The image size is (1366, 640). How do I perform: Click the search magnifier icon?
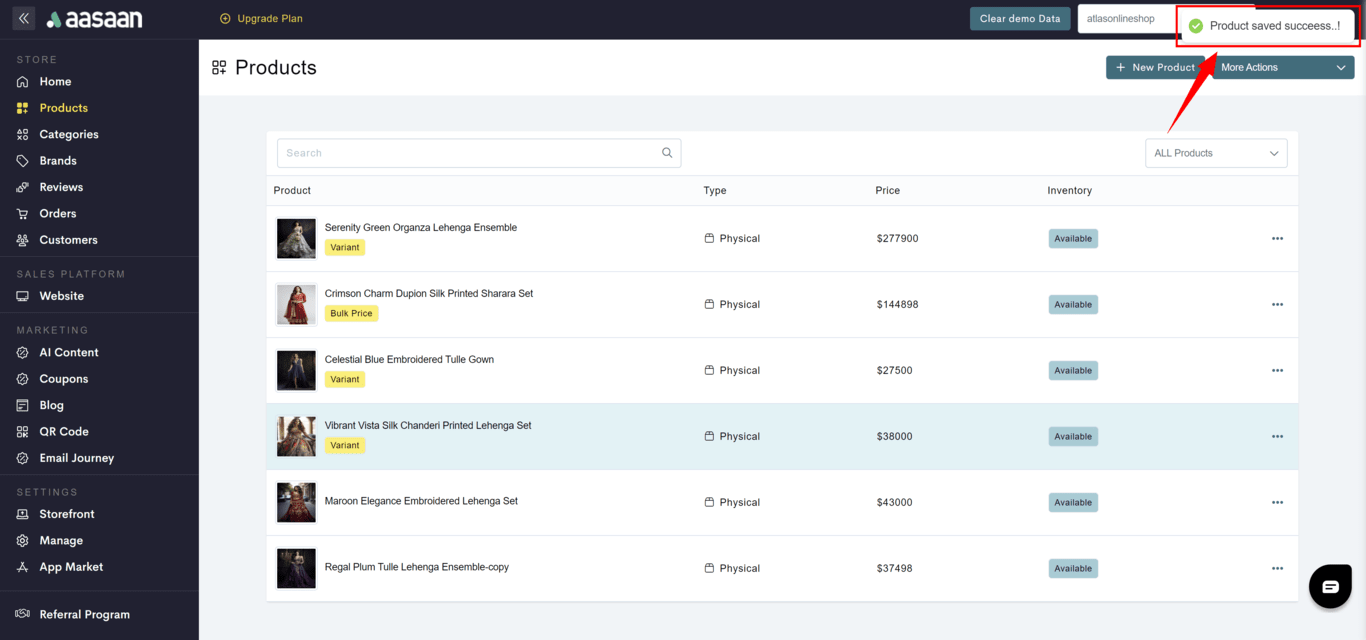pyautogui.click(x=667, y=153)
